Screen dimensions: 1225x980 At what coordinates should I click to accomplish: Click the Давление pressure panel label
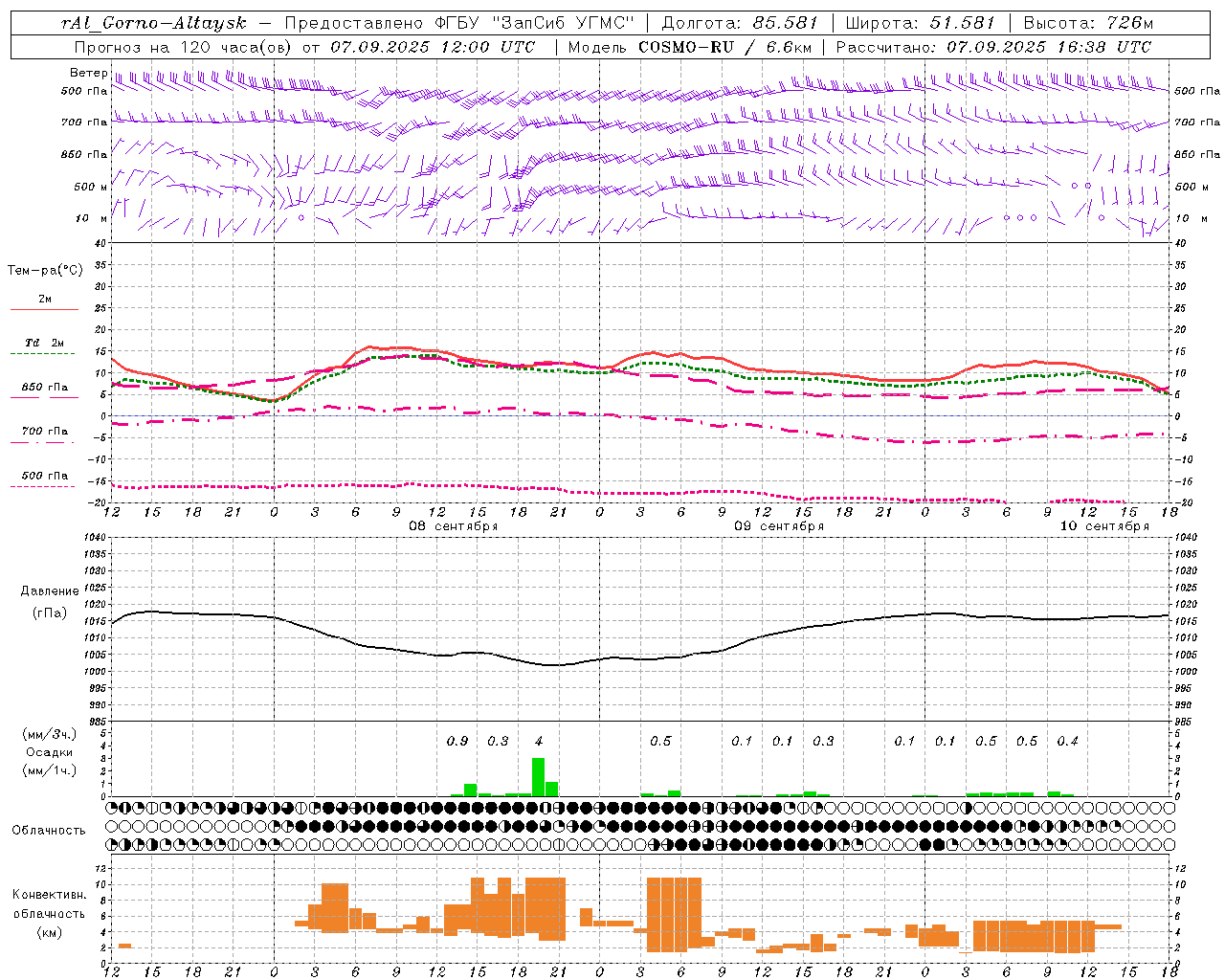[x=50, y=591]
